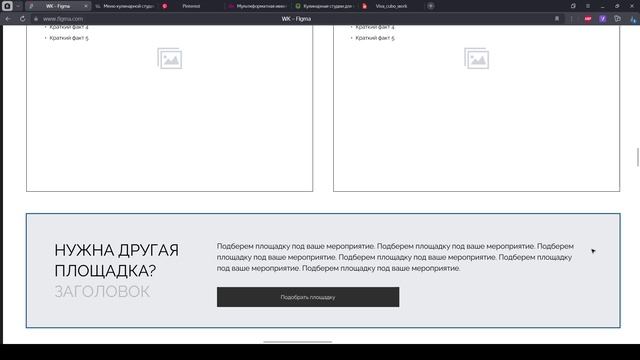Click the vertical scrollbar thumb on the right
640x360 pixels.
(638, 158)
